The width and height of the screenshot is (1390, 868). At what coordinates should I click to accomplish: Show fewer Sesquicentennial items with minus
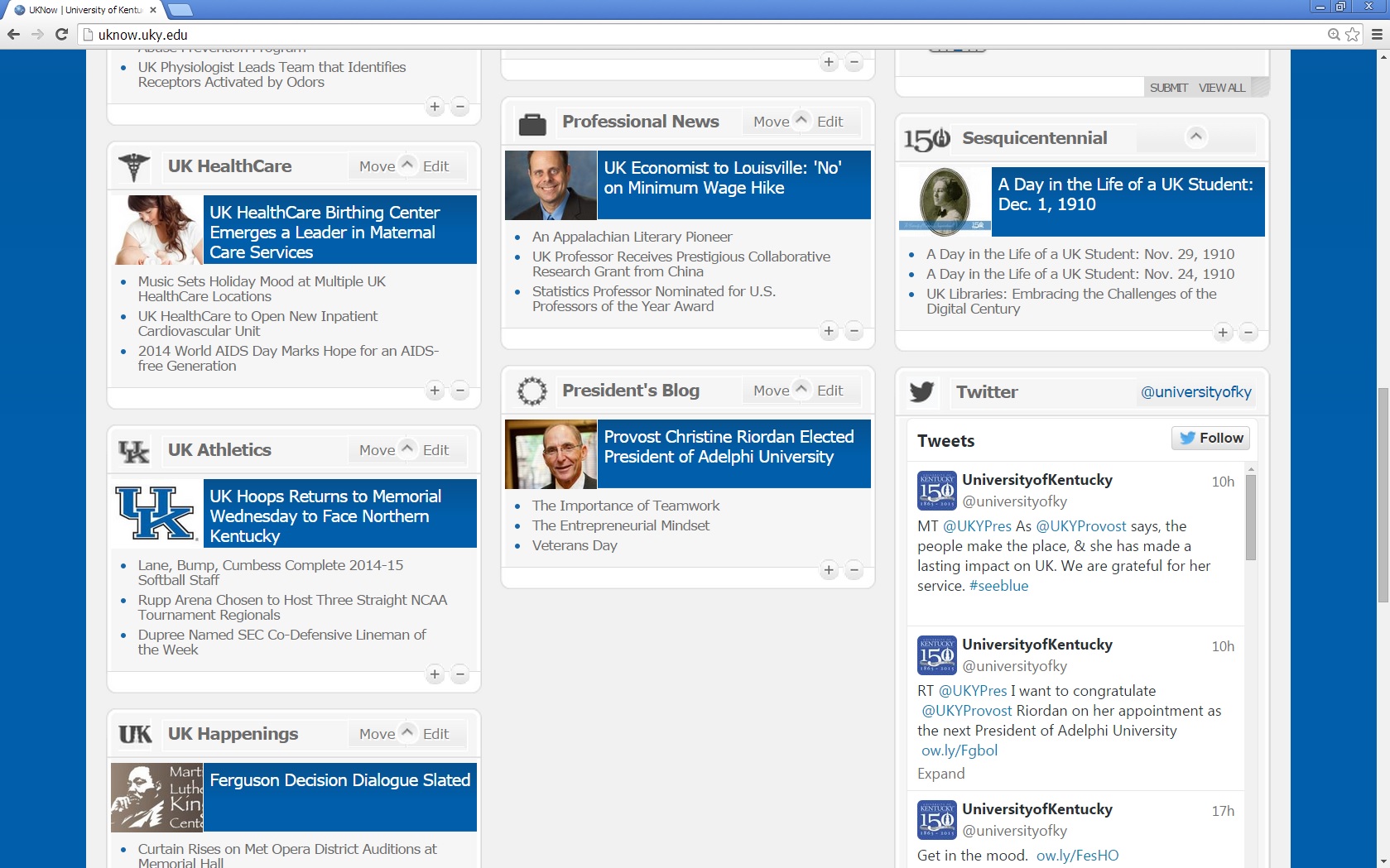[1248, 332]
